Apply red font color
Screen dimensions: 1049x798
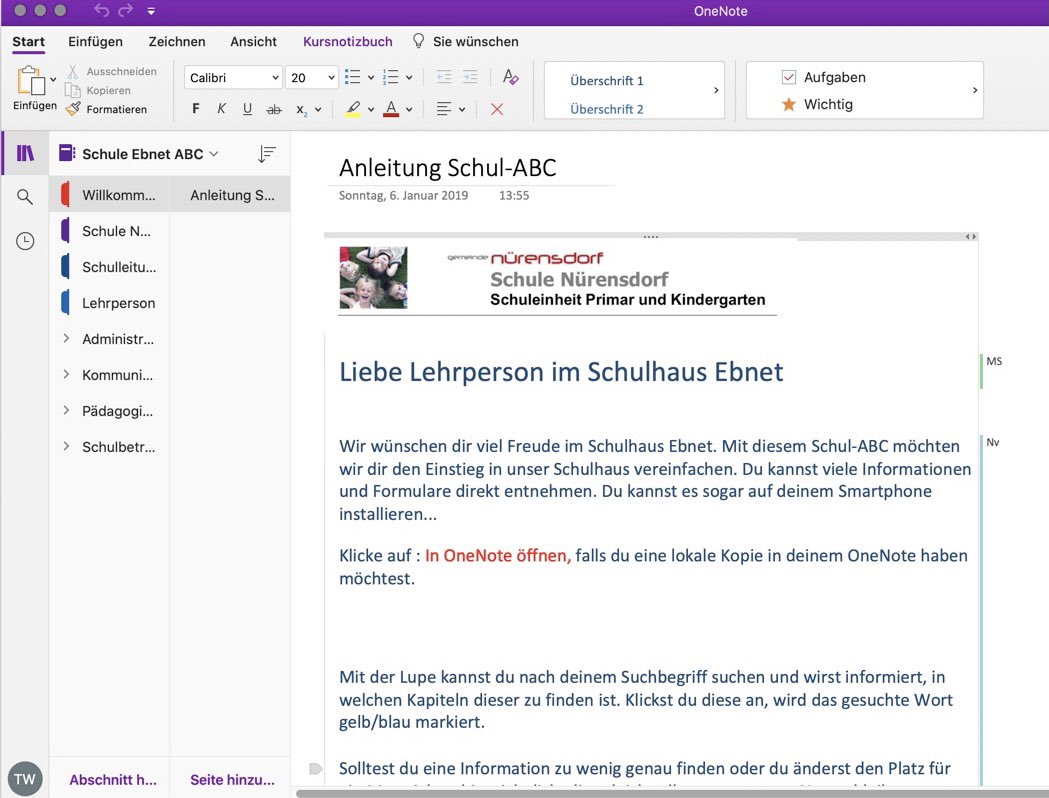tap(391, 108)
